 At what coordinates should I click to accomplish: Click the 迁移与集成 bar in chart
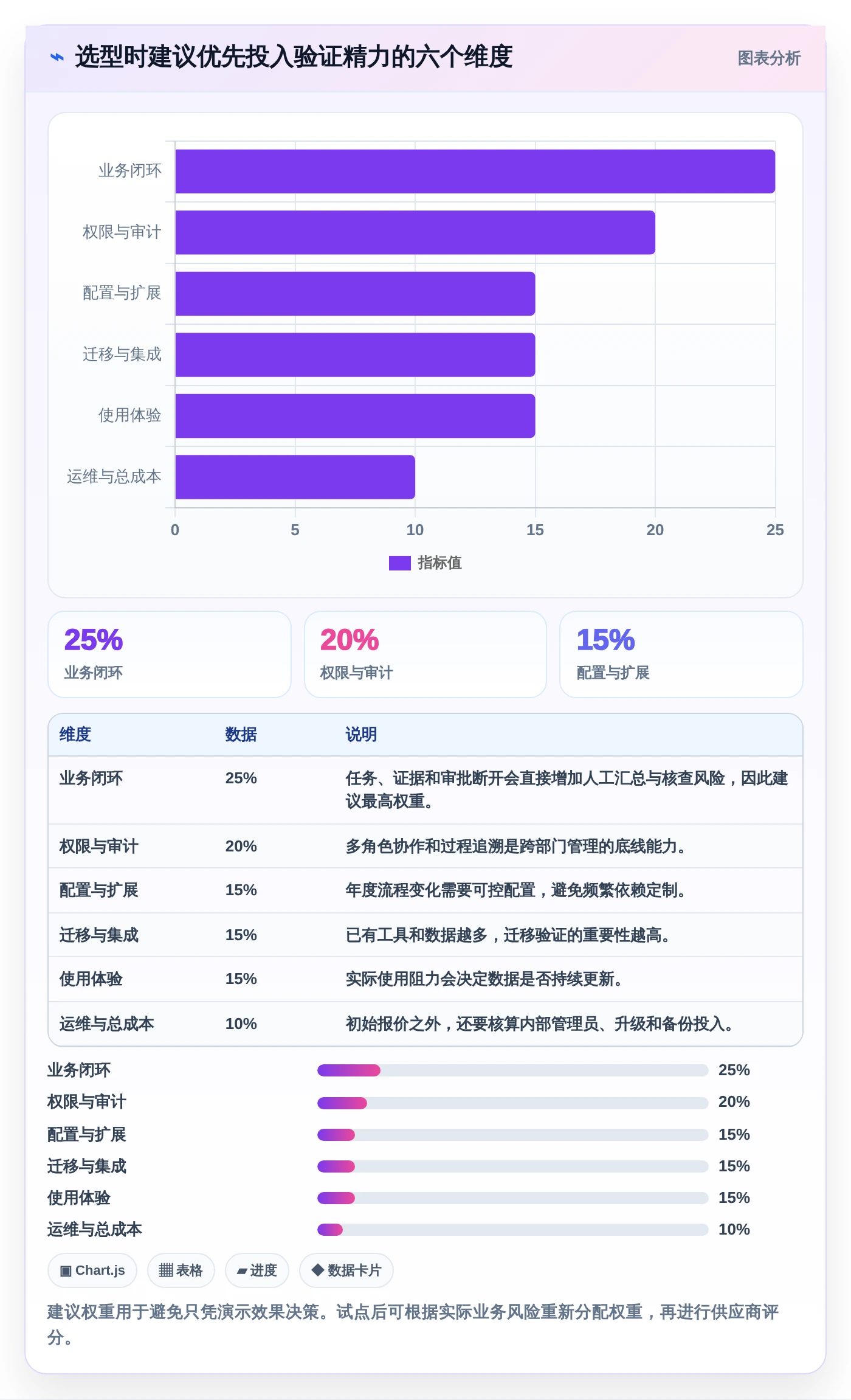pos(355,355)
